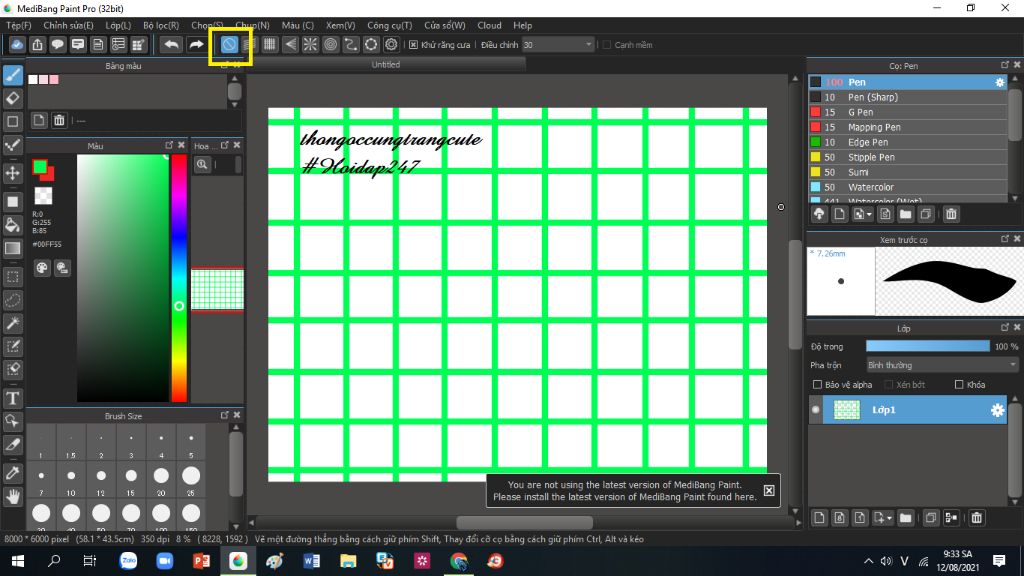1024x576 pixels.
Task: Enable Bảo vệ alpha checkbox
Action: click(817, 385)
